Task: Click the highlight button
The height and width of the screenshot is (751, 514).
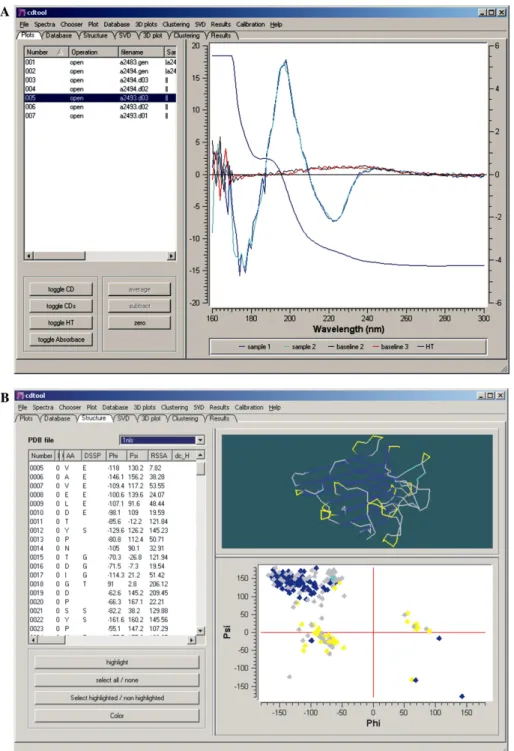Action: tap(117, 662)
